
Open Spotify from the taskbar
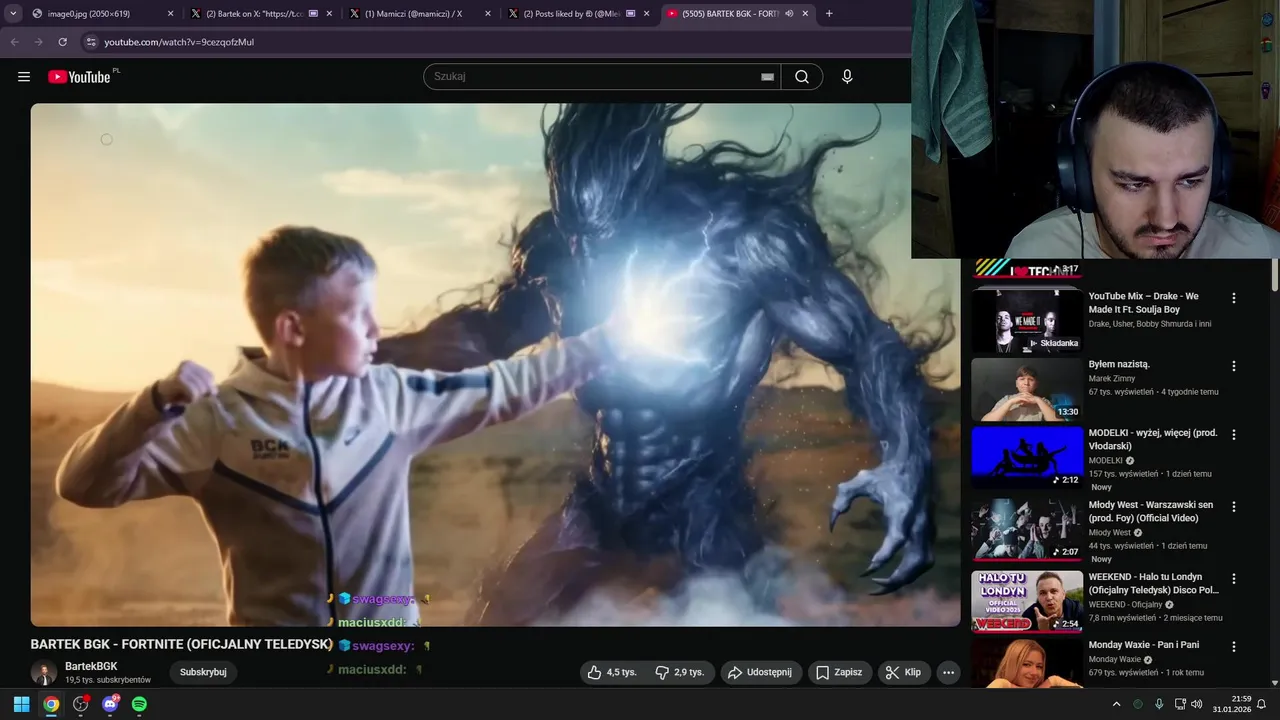point(139,704)
